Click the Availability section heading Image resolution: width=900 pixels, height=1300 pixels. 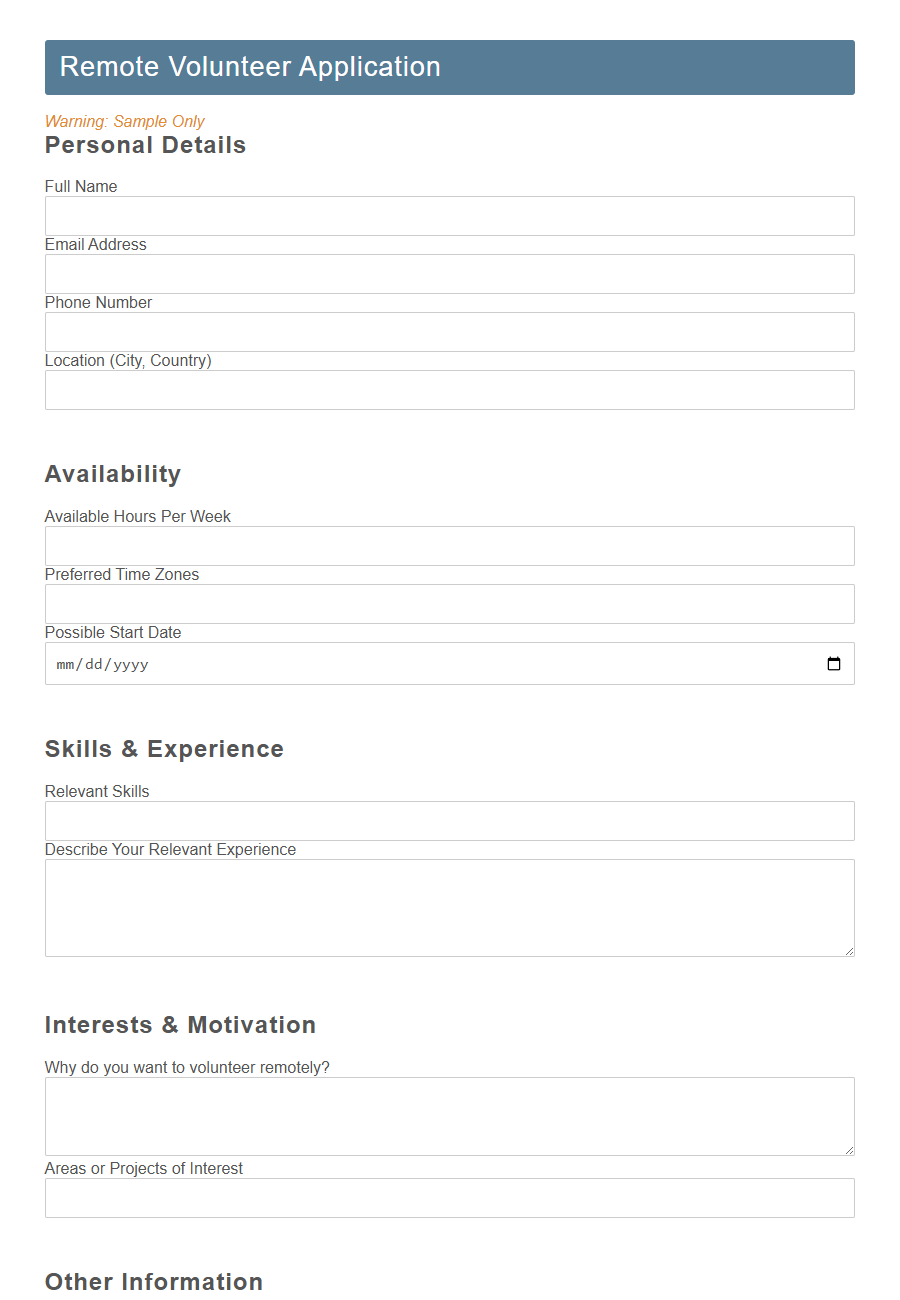tap(112, 474)
